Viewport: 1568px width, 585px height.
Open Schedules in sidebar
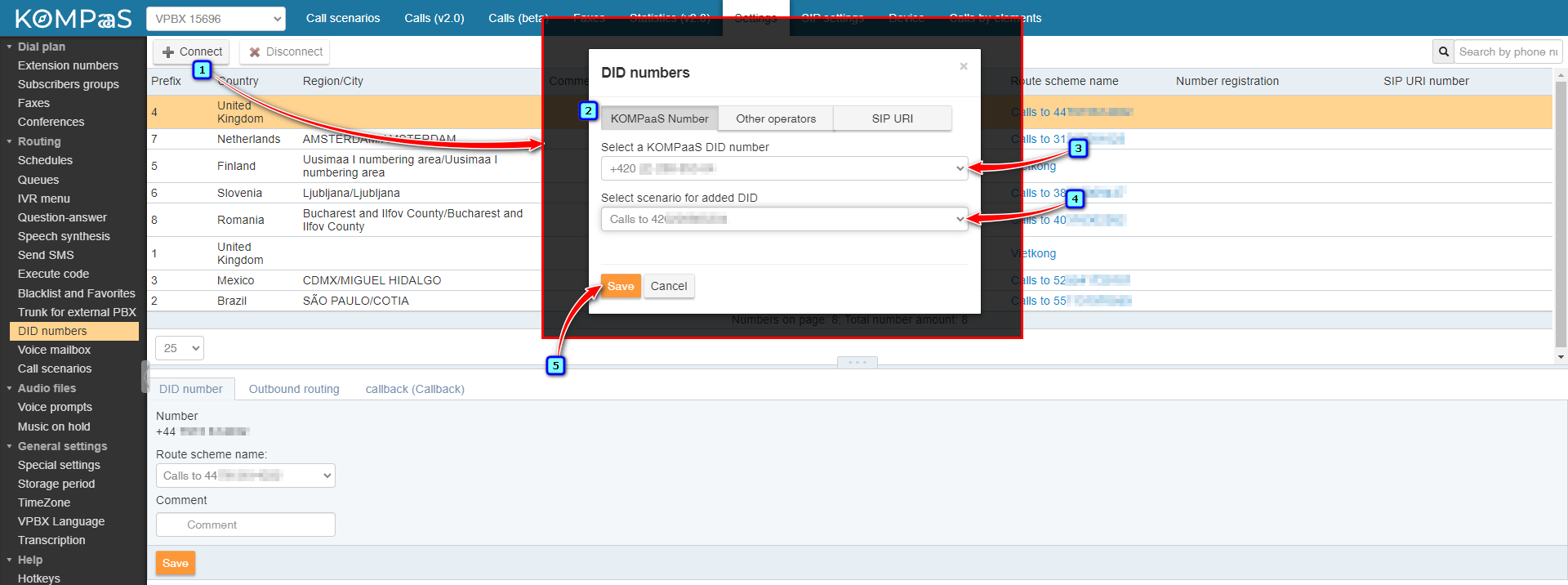click(45, 160)
